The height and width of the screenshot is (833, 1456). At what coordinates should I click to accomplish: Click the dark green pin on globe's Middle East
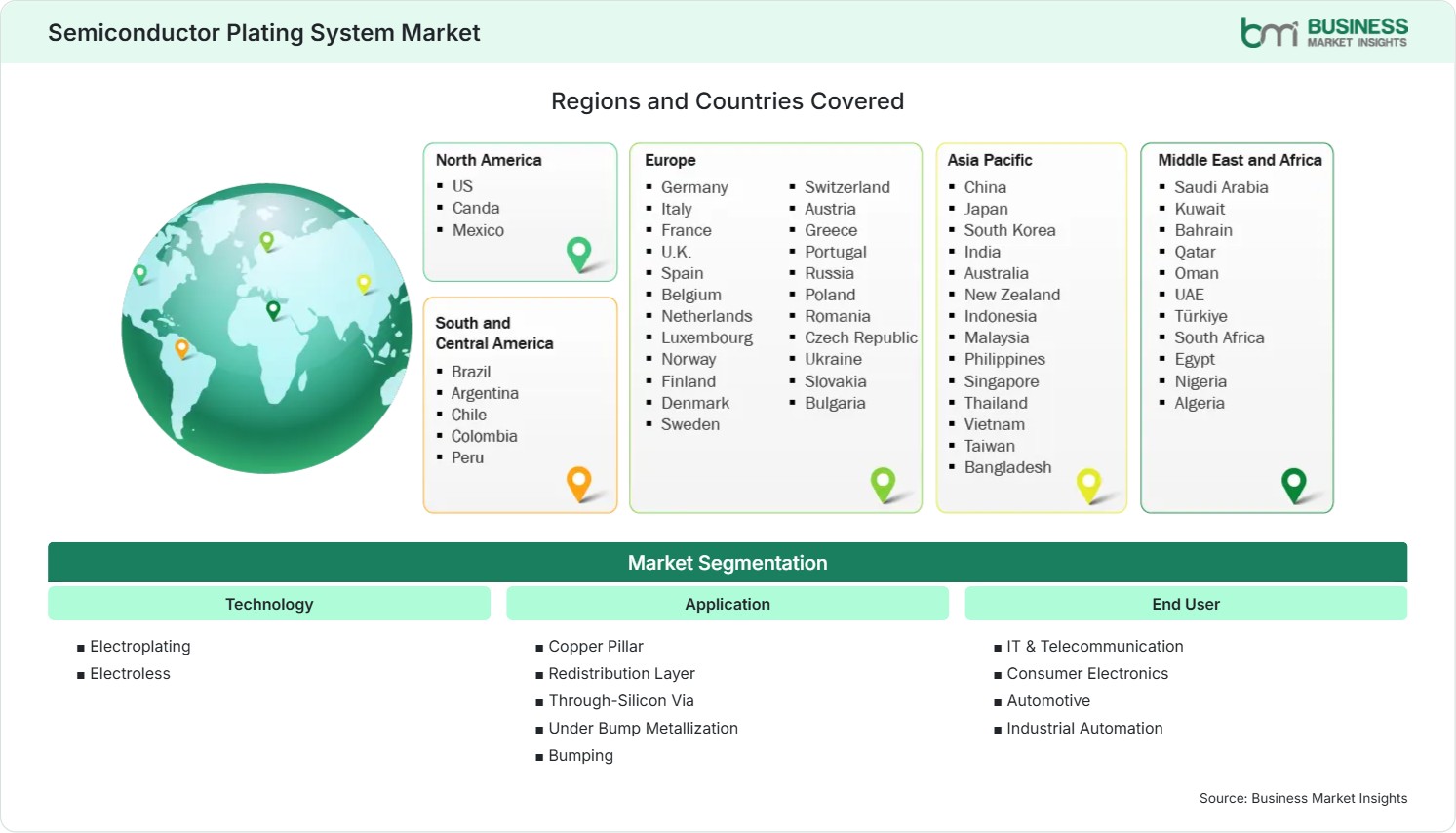(273, 309)
